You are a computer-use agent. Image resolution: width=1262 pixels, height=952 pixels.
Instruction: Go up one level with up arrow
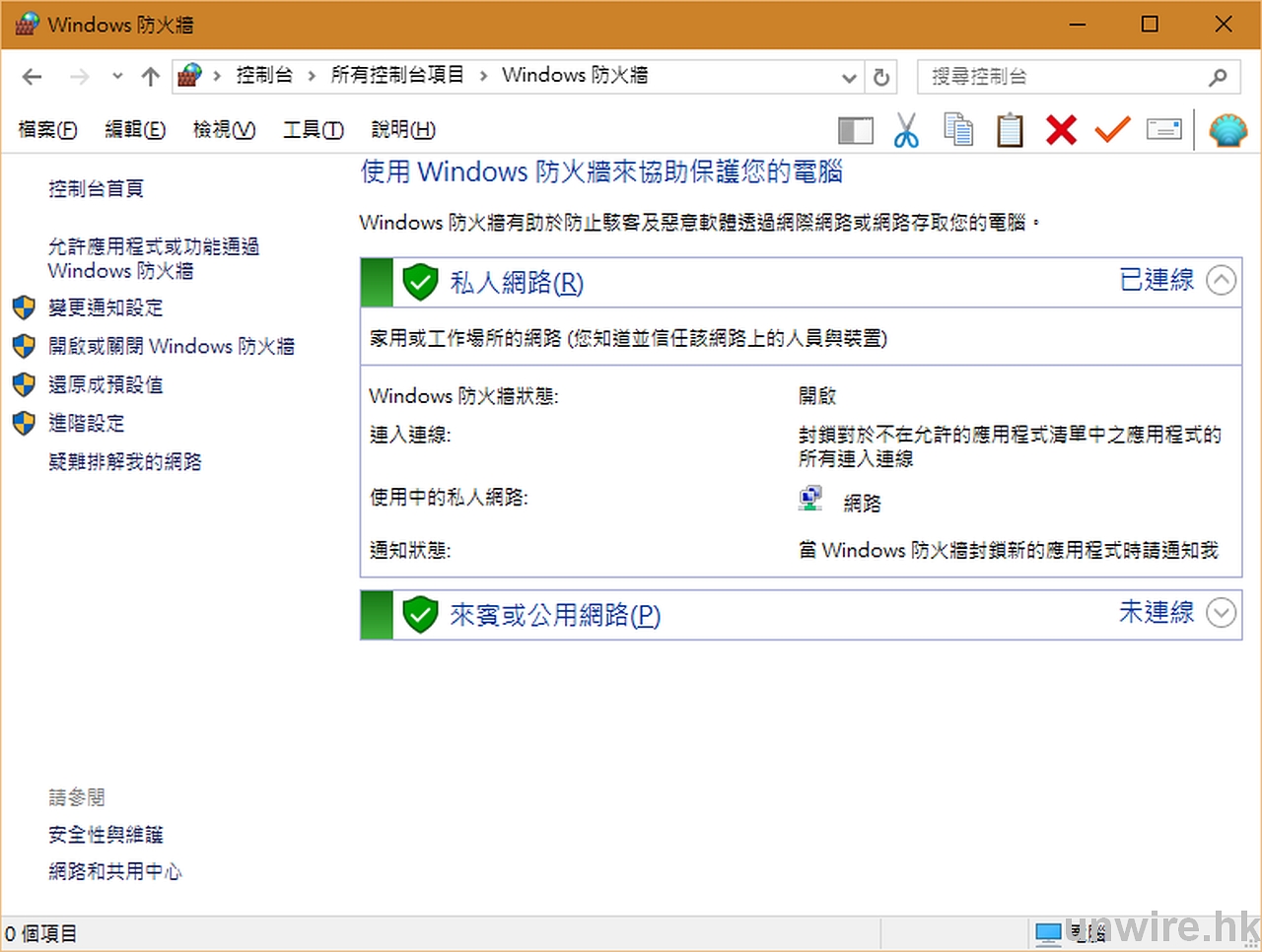(x=150, y=77)
